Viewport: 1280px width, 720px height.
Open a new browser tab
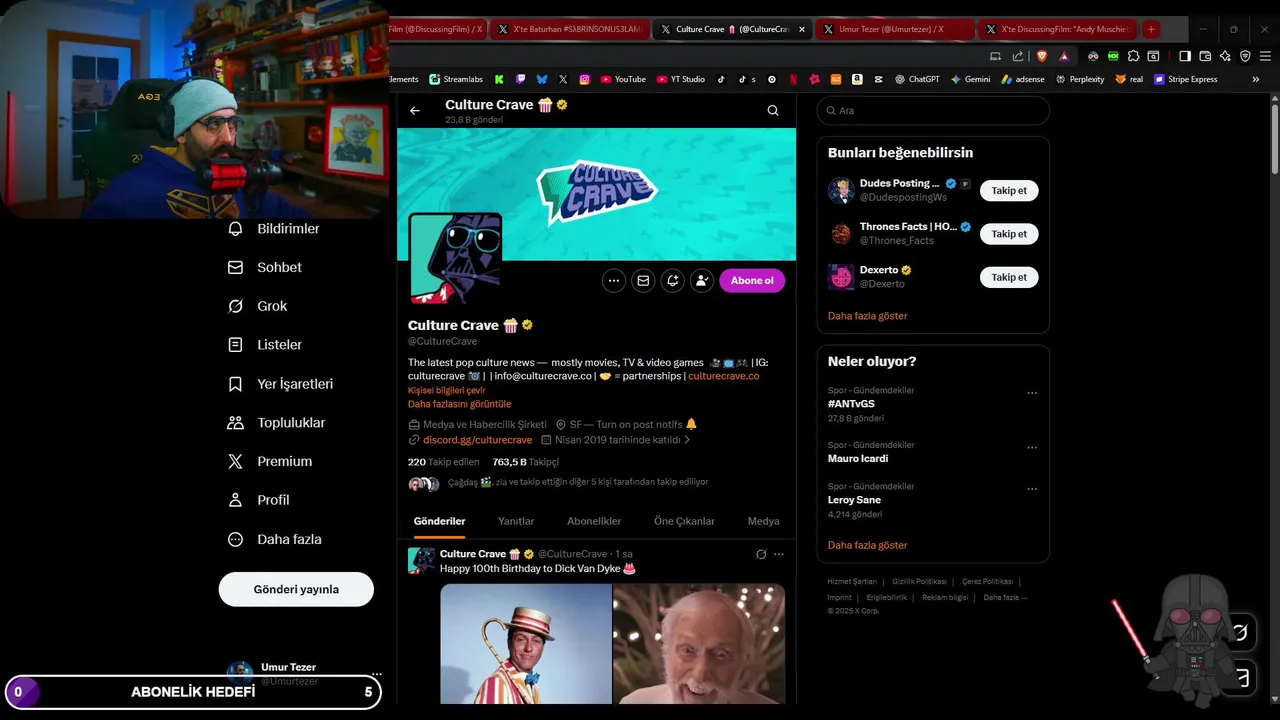pos(1151,29)
